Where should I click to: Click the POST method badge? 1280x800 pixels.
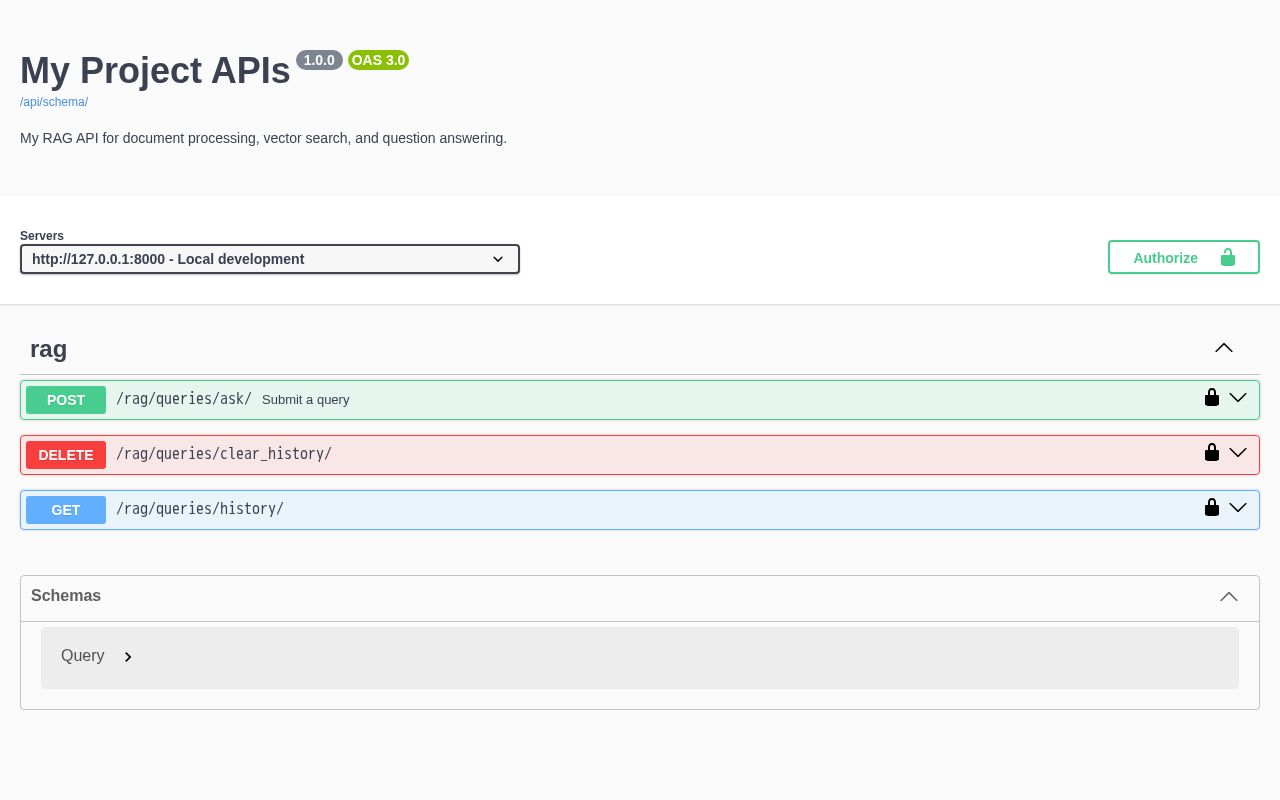point(66,400)
